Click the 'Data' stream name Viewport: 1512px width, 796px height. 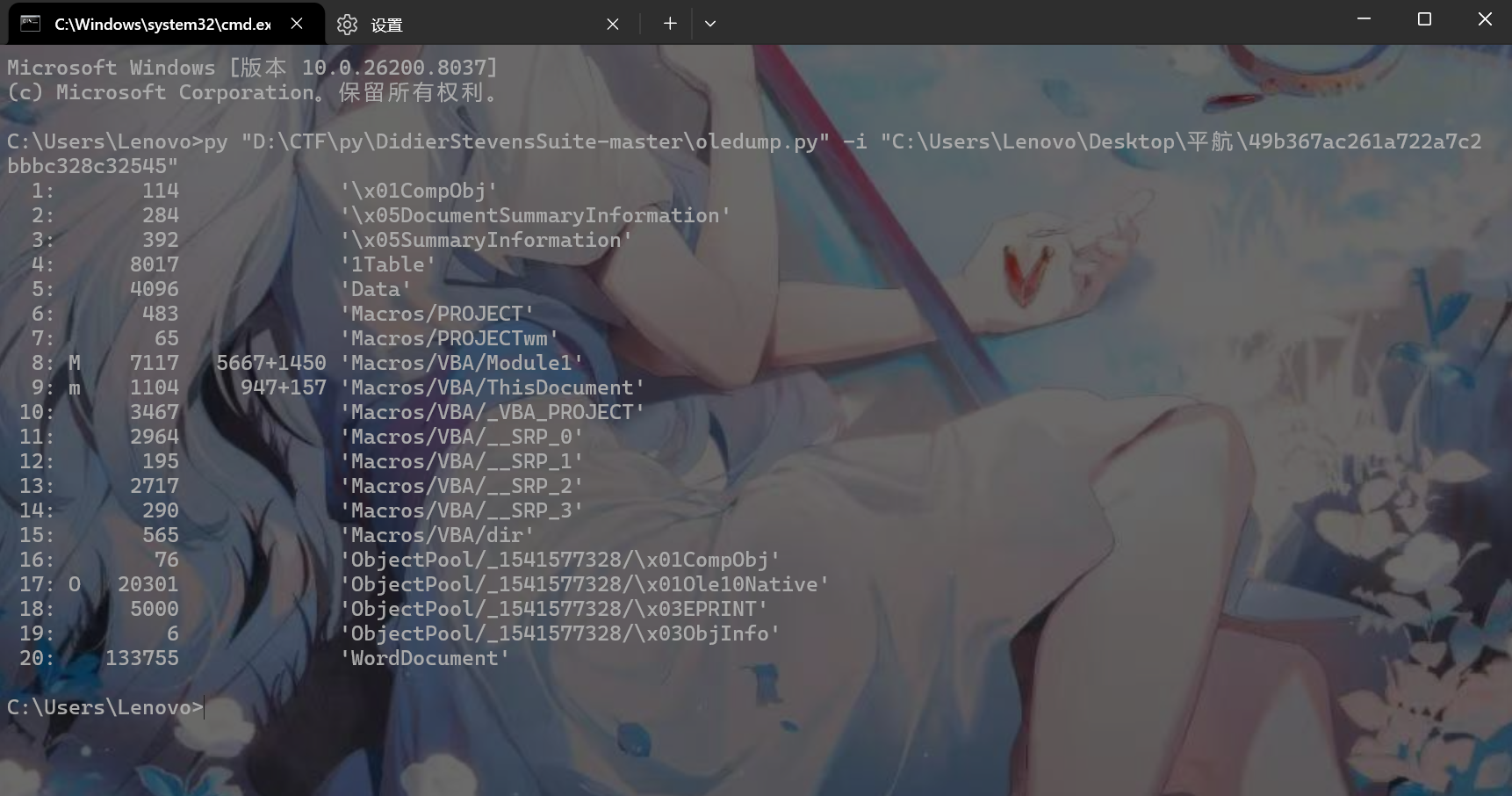click(x=376, y=289)
